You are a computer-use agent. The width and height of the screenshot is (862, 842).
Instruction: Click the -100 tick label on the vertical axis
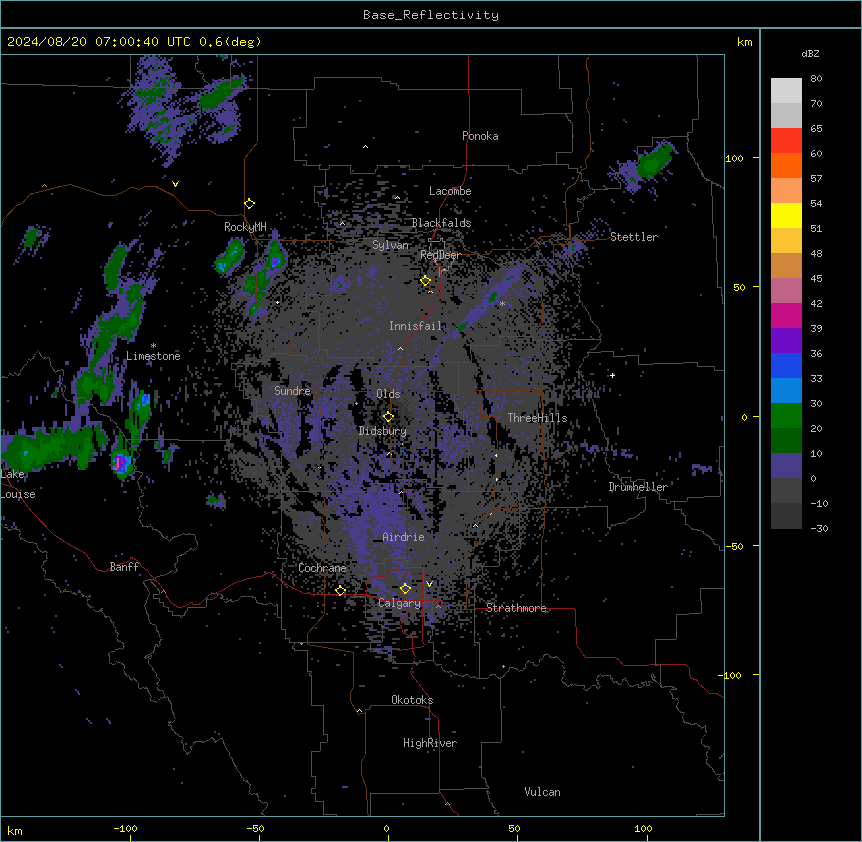(x=731, y=675)
